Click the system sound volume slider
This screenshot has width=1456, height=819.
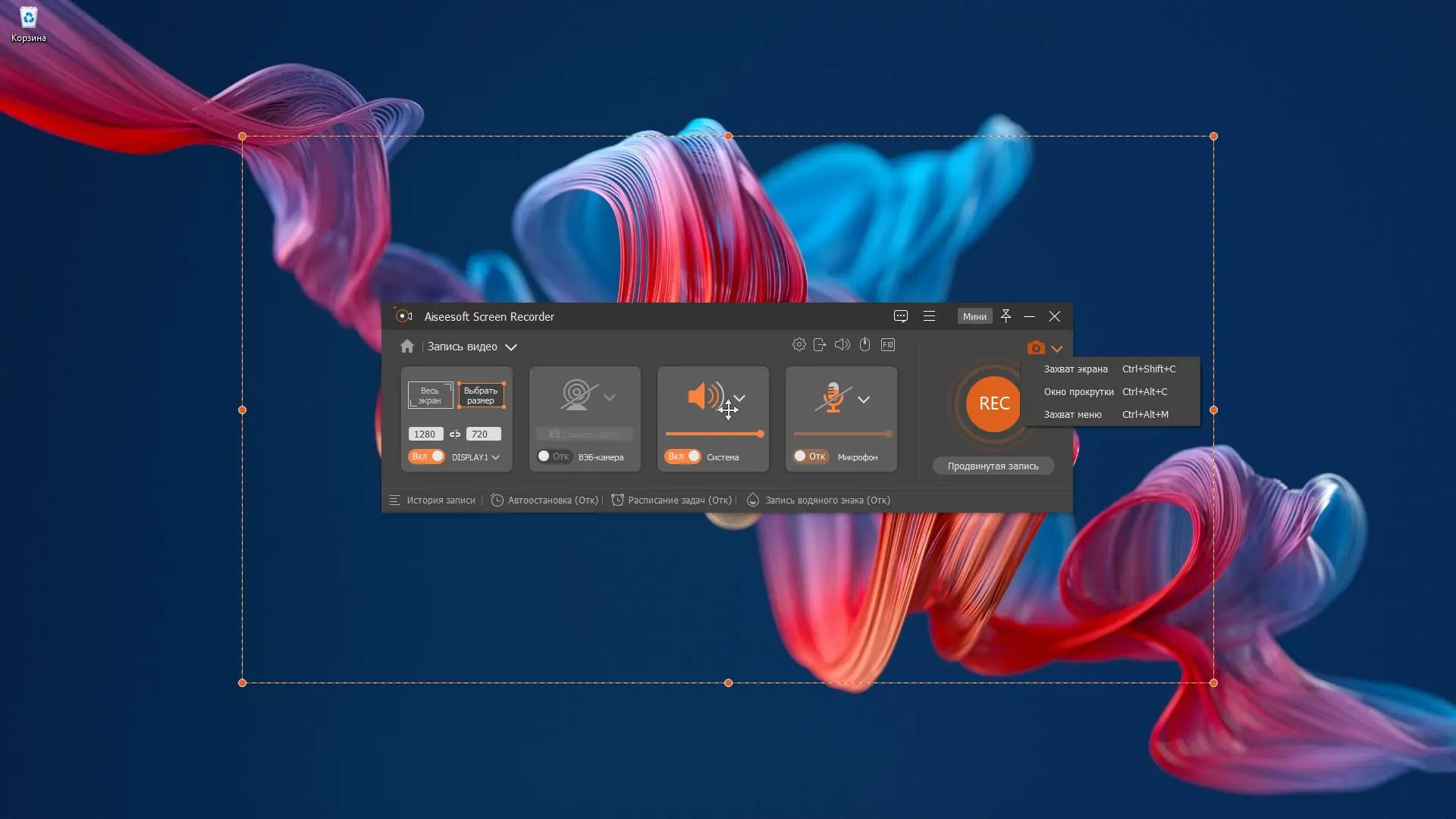tap(714, 435)
